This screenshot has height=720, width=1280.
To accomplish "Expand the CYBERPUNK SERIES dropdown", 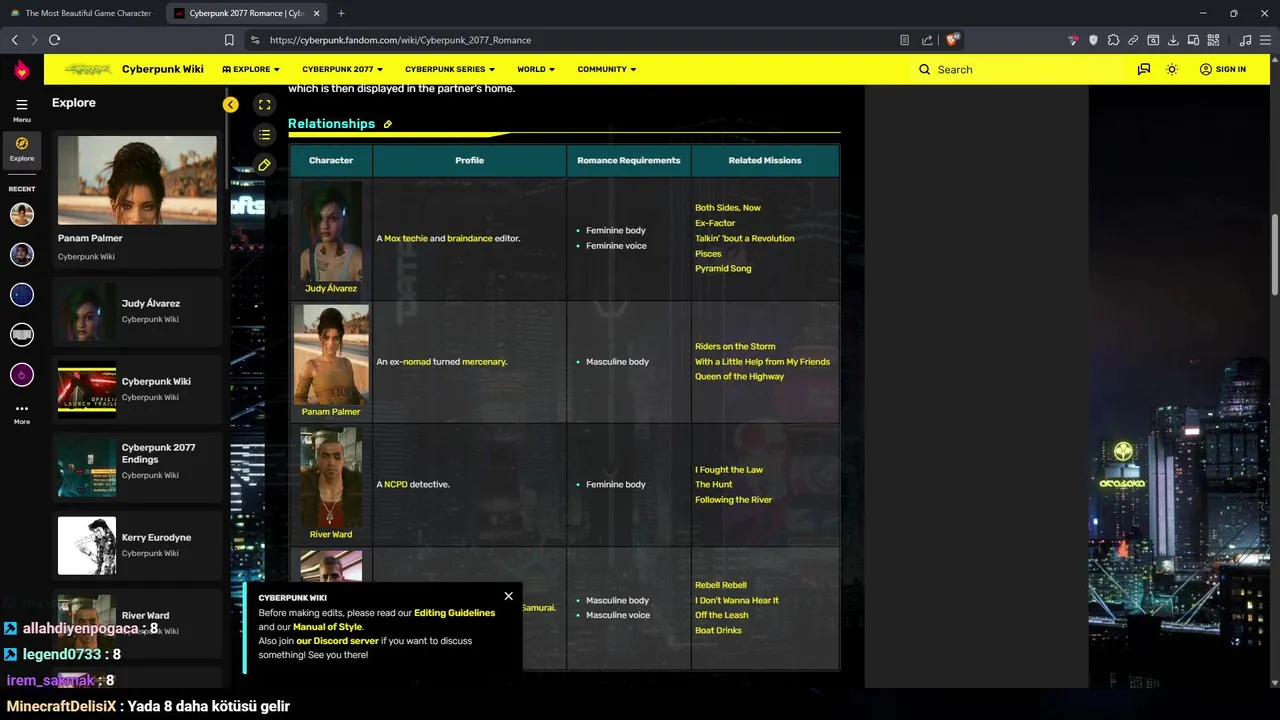I will coord(450,69).
